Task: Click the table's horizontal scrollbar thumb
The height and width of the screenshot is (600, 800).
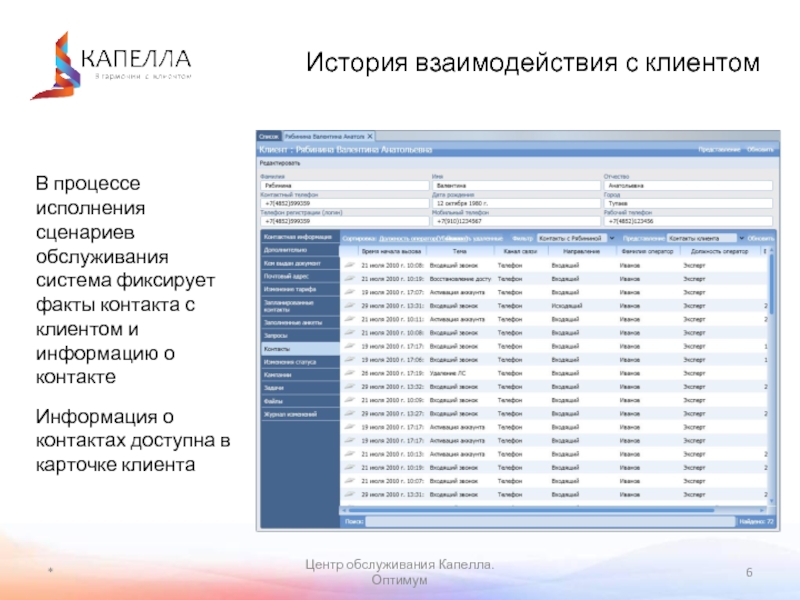Action: click(531, 510)
